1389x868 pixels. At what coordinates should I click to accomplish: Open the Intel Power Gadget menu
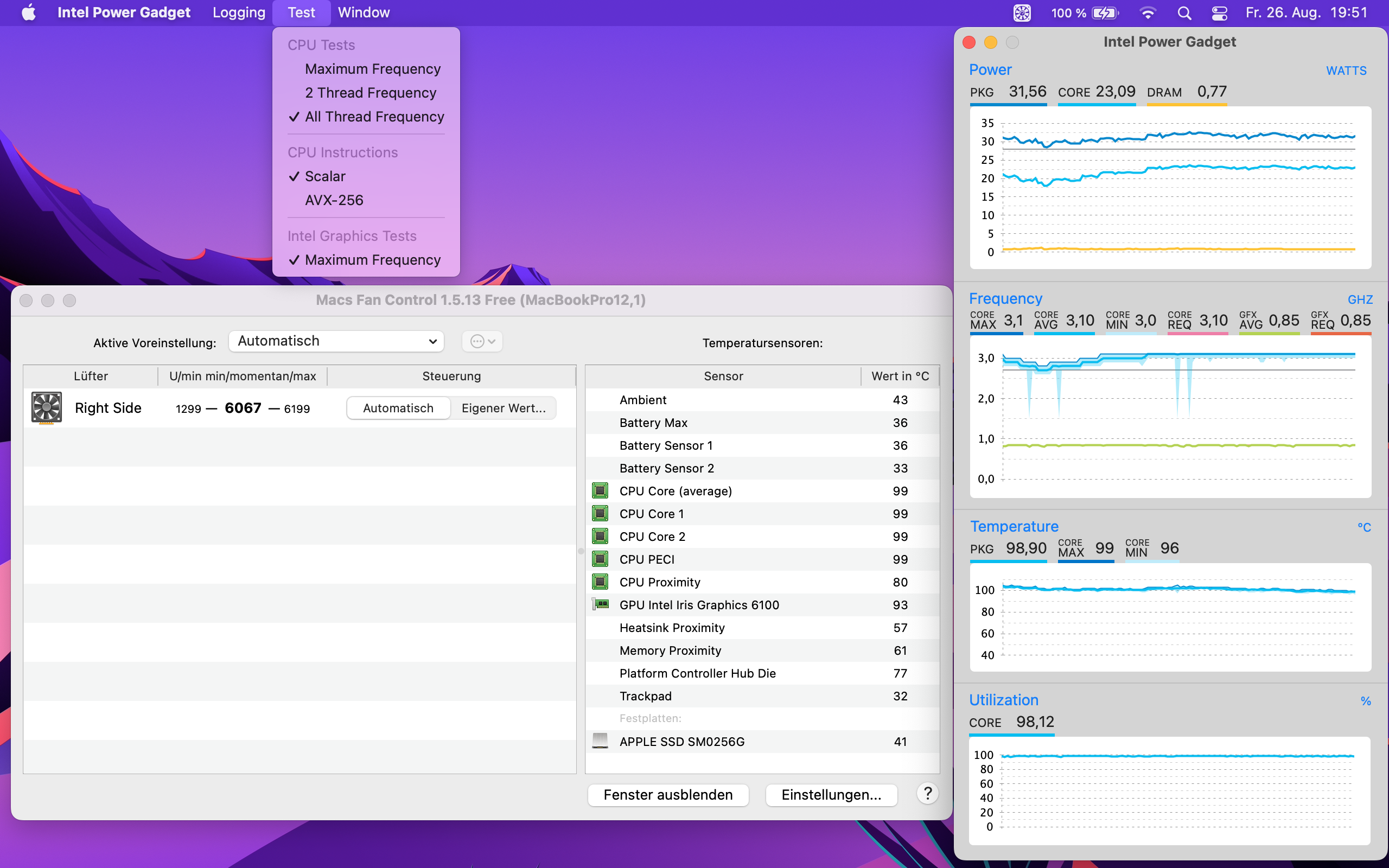pyautogui.click(x=123, y=12)
